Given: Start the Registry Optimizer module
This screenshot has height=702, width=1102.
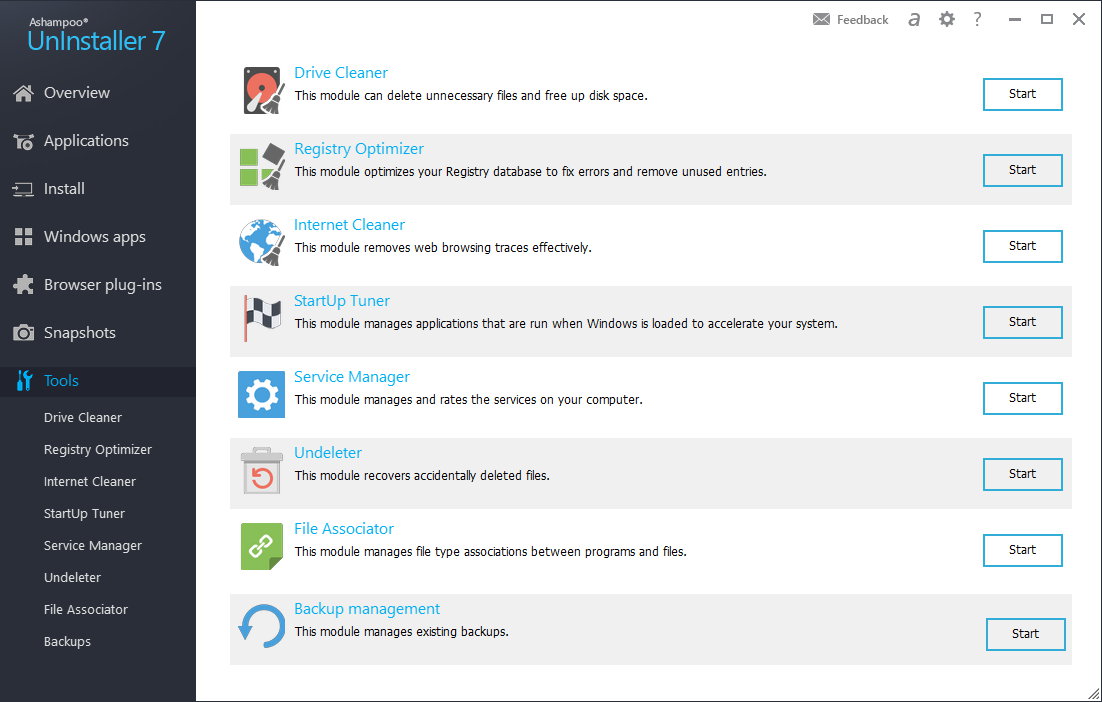Looking at the screenshot, I should coord(1022,170).
